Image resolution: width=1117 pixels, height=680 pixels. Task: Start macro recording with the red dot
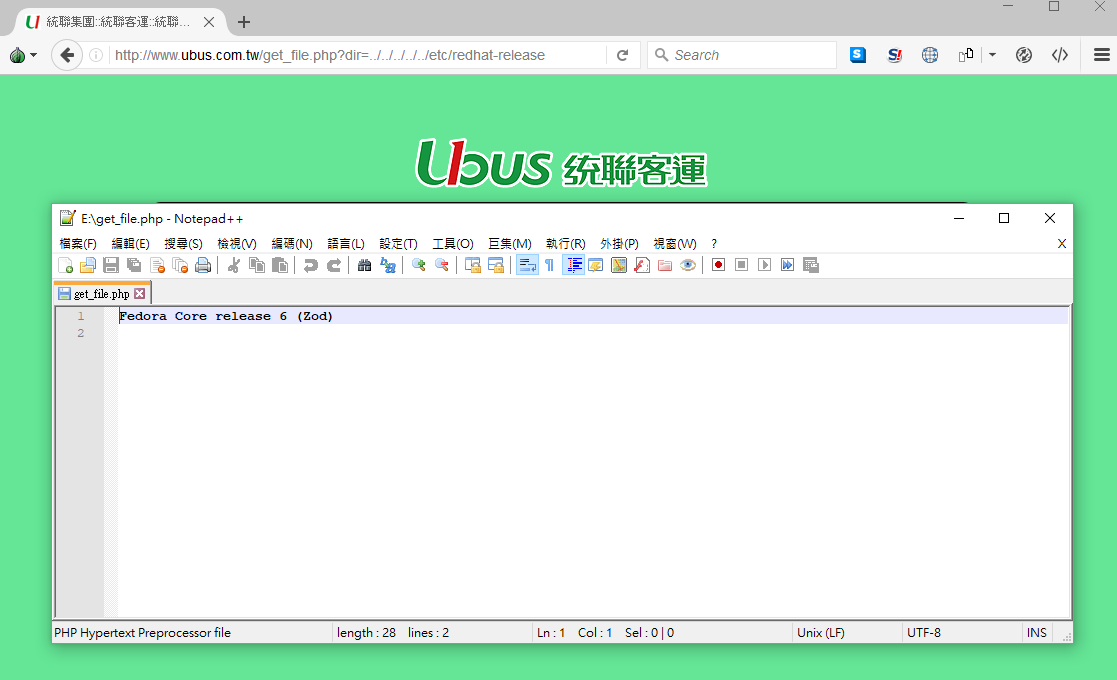click(718, 266)
